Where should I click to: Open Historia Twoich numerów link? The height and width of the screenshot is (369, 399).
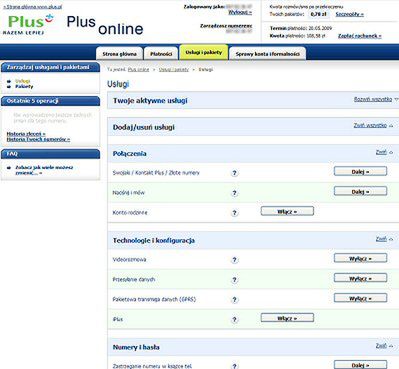pyautogui.click(x=38, y=139)
